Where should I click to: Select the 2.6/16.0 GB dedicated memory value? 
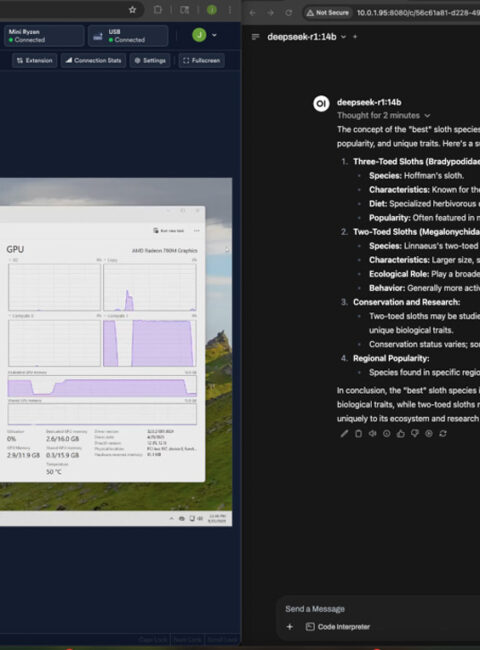coord(62,439)
